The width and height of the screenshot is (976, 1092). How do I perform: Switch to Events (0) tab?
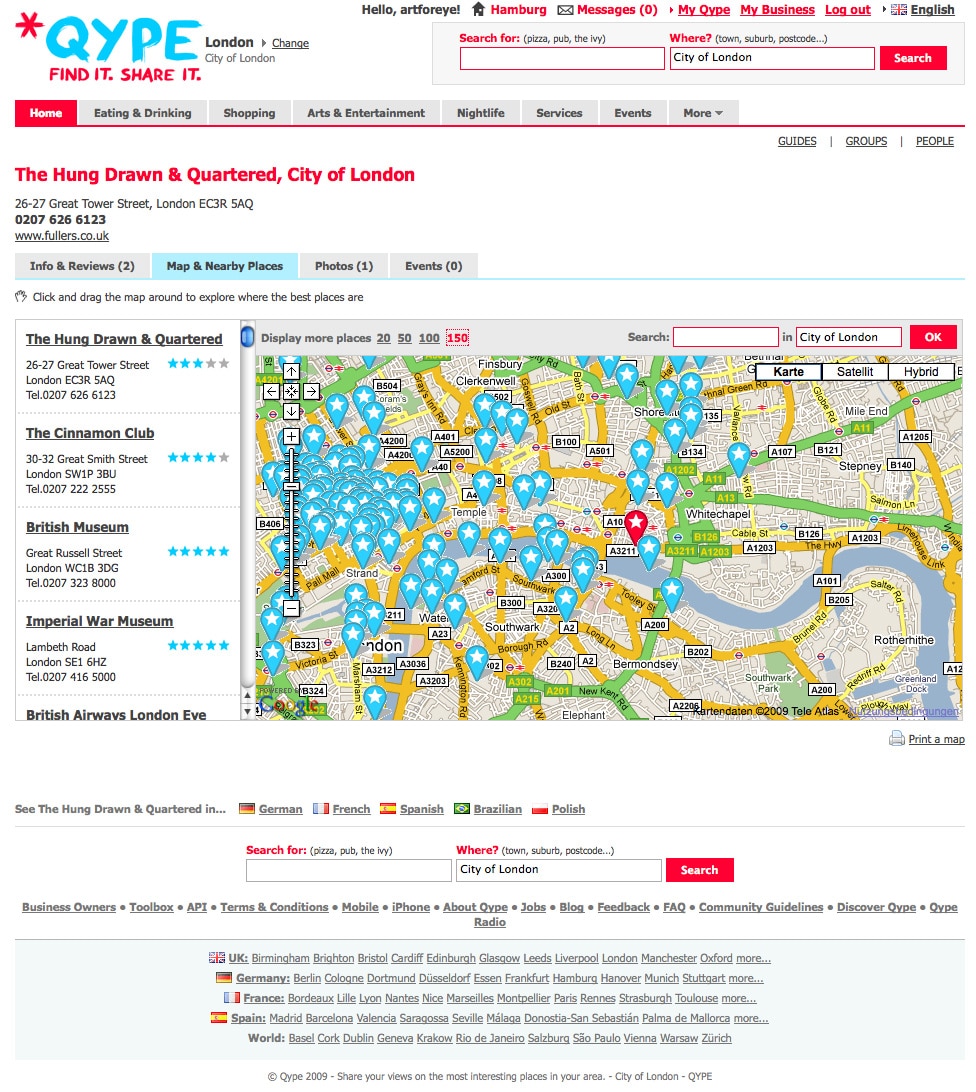tap(433, 266)
